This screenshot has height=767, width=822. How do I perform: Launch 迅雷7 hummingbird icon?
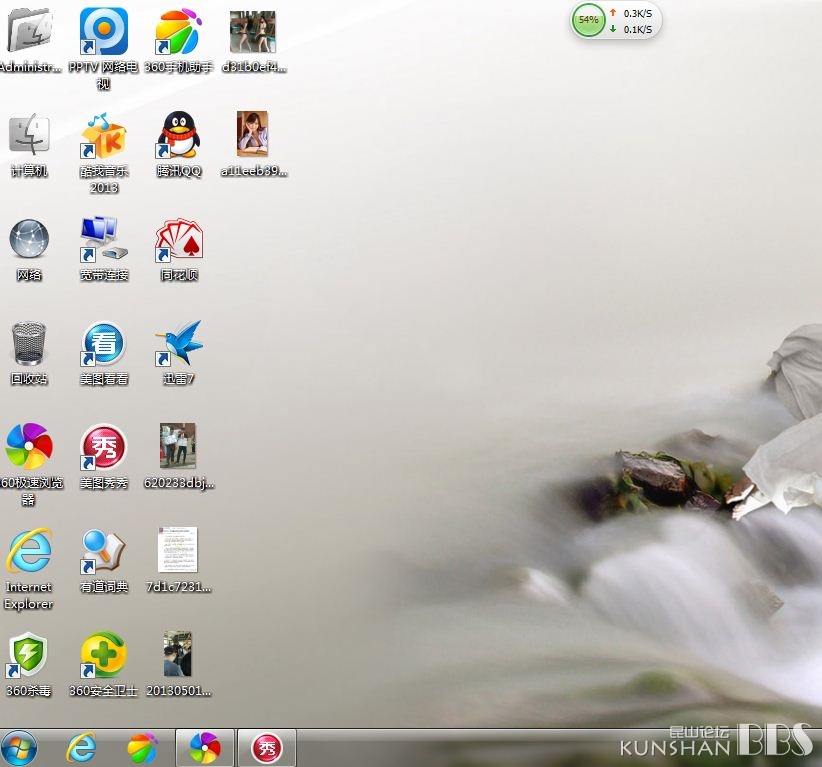(178, 344)
